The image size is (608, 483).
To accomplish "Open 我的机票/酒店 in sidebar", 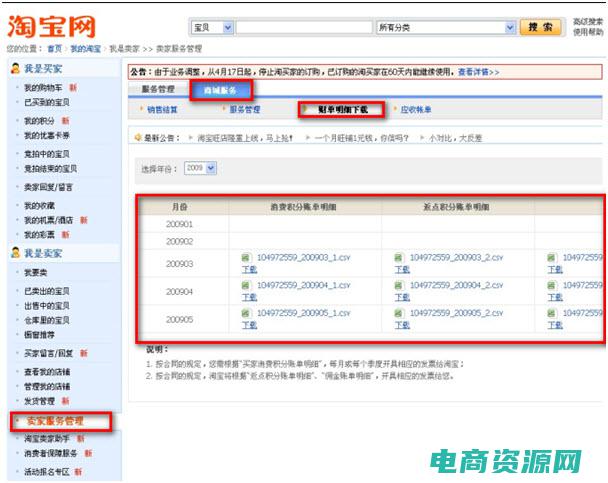I will 48,220.
